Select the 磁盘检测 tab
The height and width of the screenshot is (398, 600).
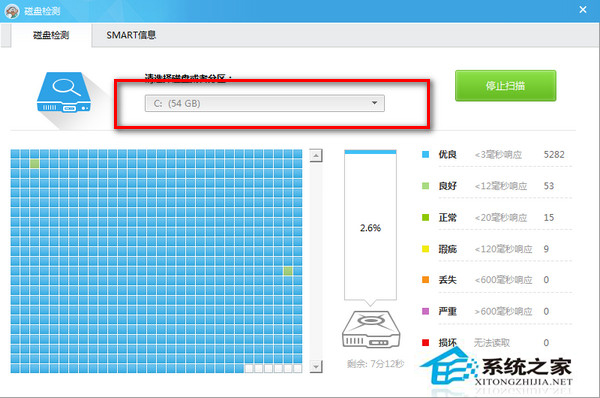click(51, 35)
